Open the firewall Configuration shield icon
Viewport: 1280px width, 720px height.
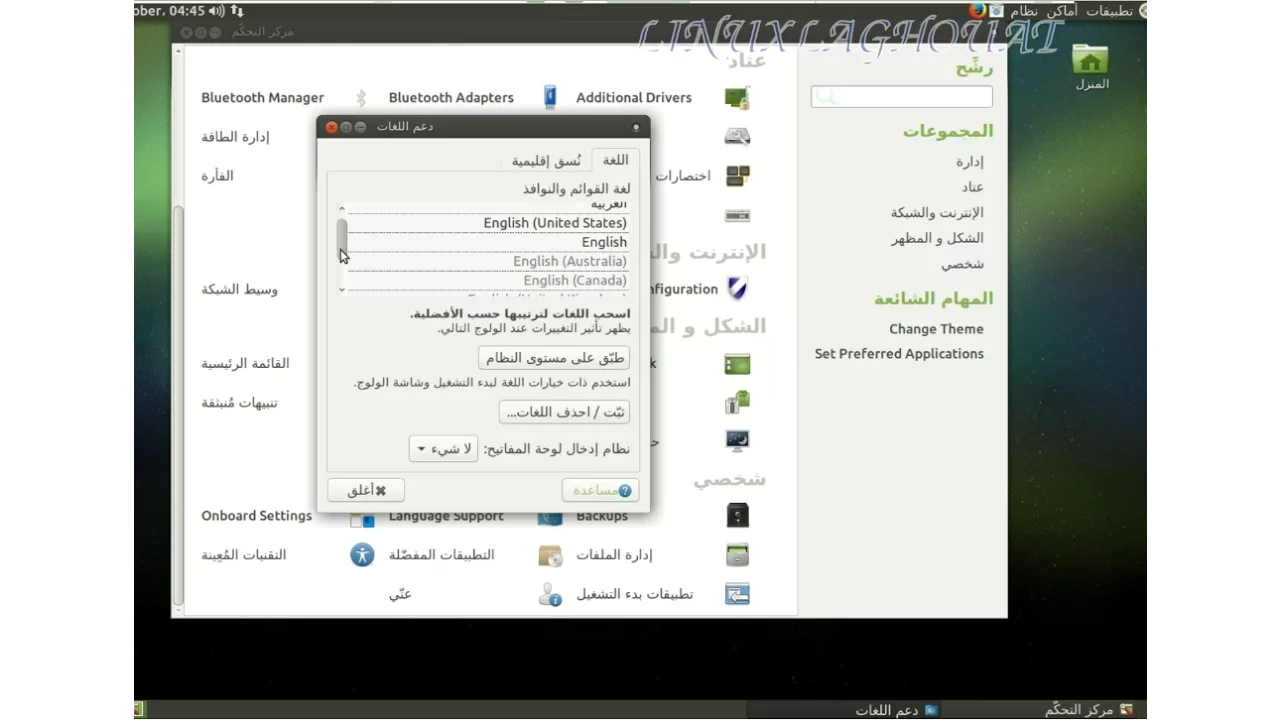point(737,289)
